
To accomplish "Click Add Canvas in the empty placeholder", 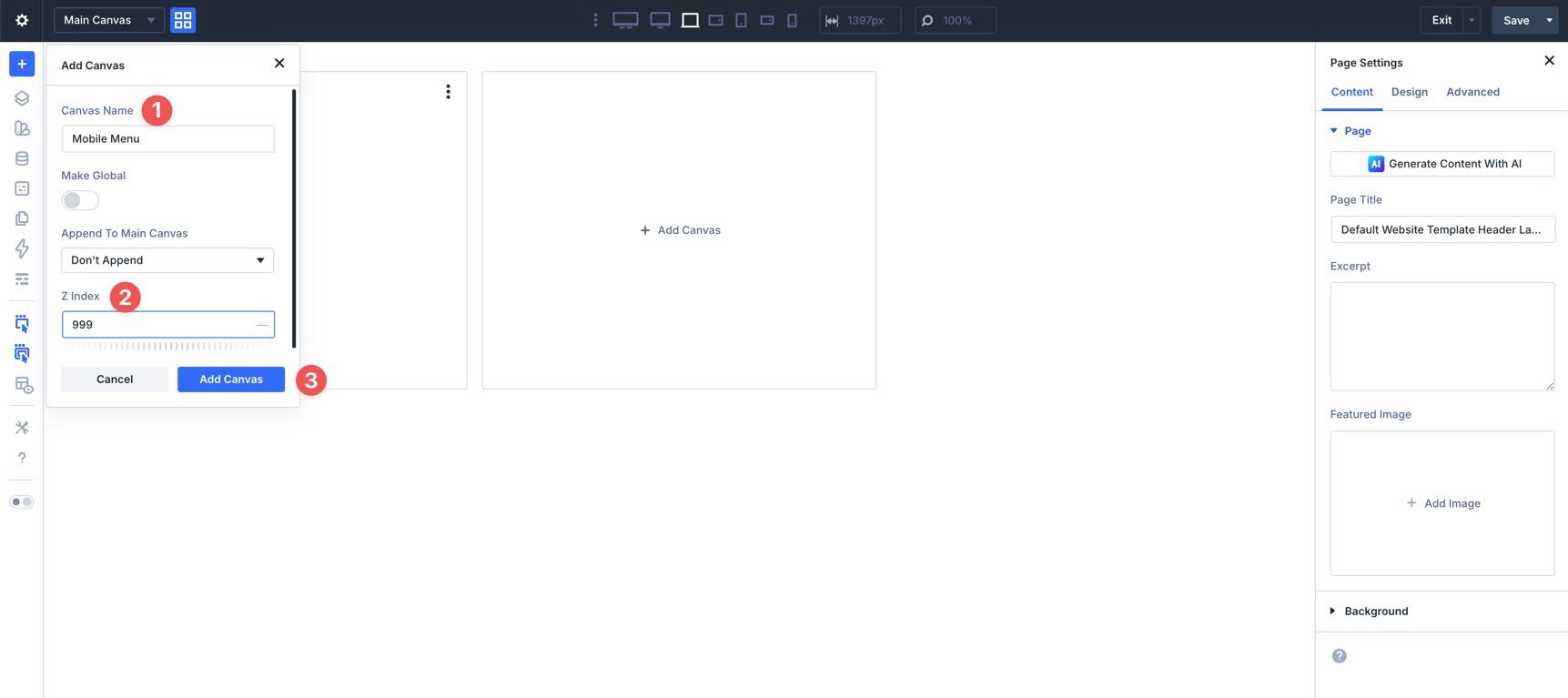I will [680, 230].
